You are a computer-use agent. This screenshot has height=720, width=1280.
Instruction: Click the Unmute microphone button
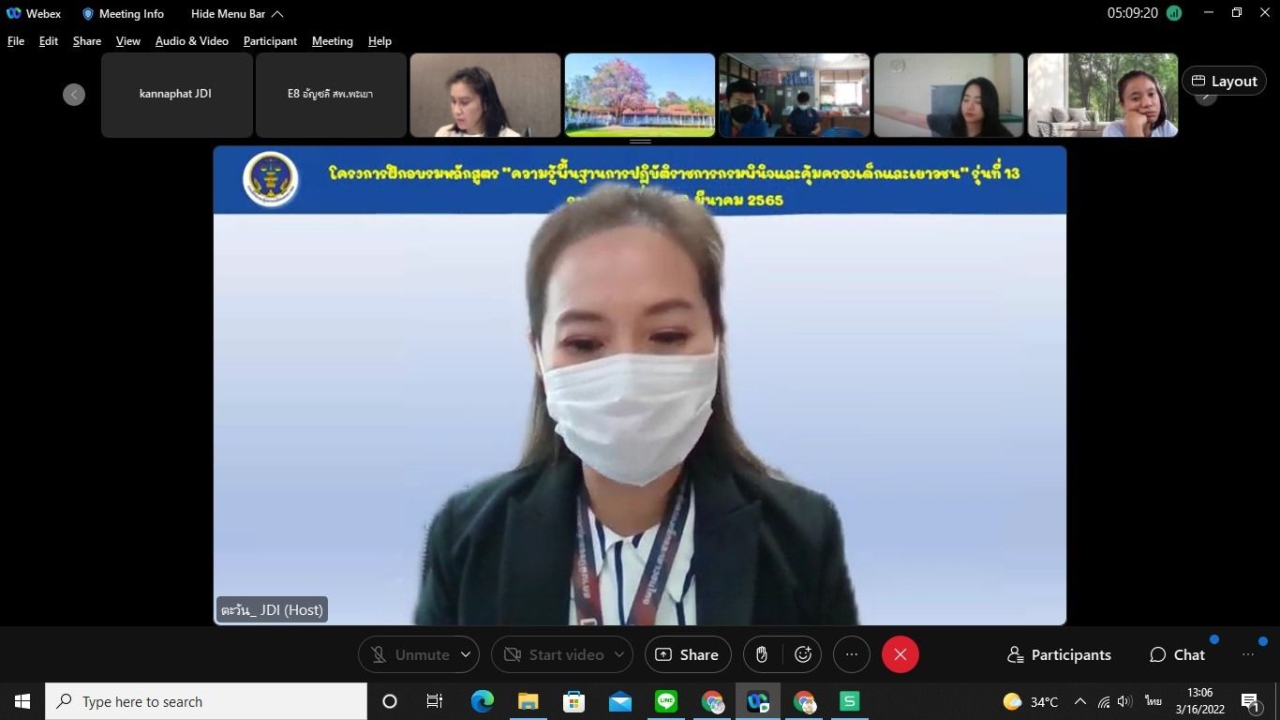point(410,654)
